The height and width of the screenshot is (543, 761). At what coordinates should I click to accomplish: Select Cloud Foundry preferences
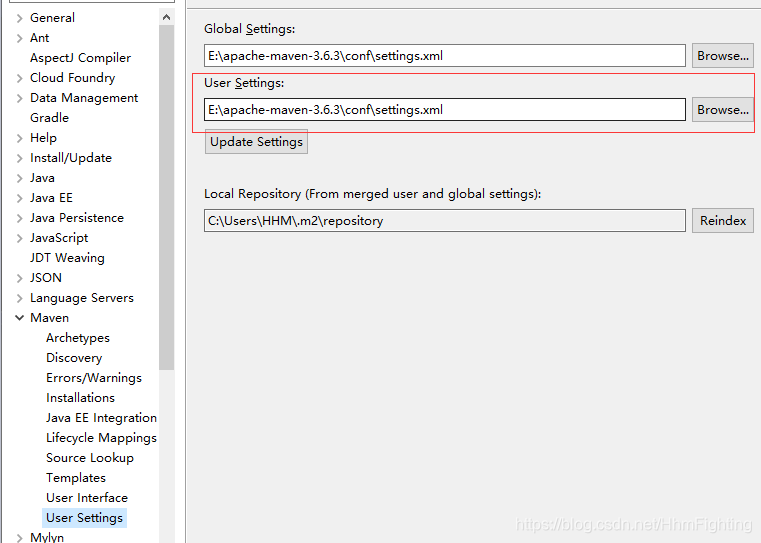(x=73, y=78)
